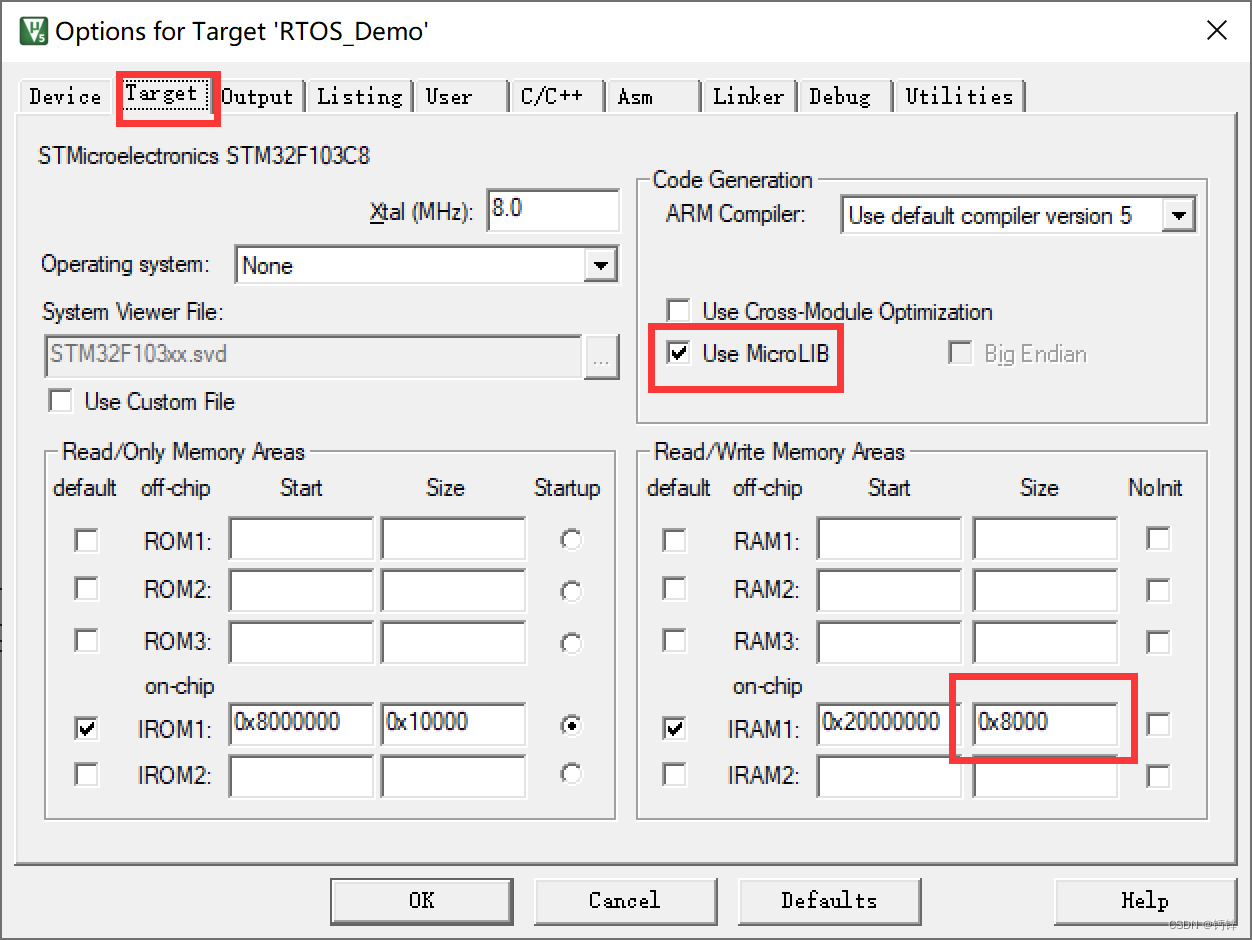Click the ROM2 Start field
The image size is (1252, 940).
coord(301,590)
